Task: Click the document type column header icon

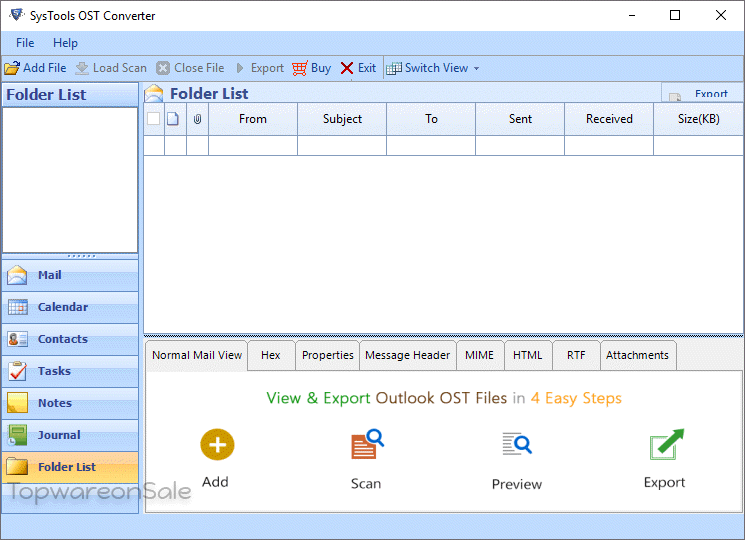Action: click(173, 119)
